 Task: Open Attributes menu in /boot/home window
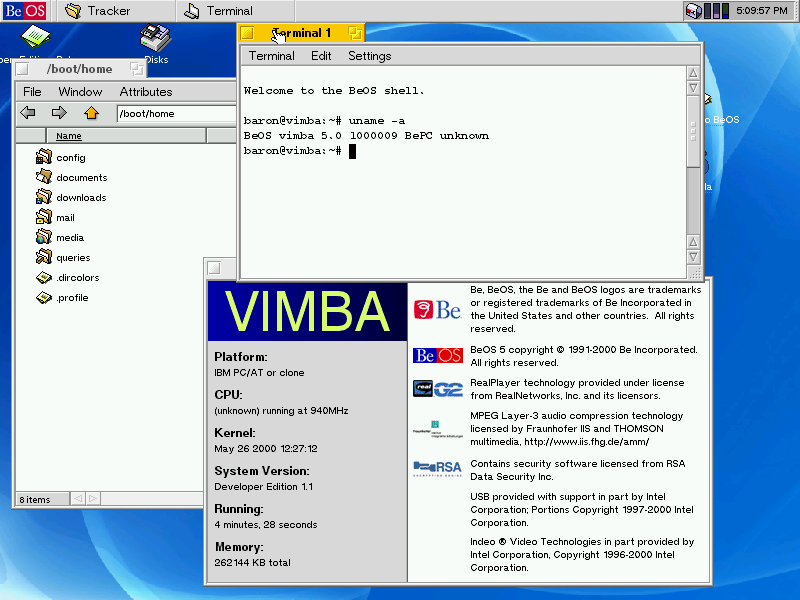pyautogui.click(x=146, y=92)
